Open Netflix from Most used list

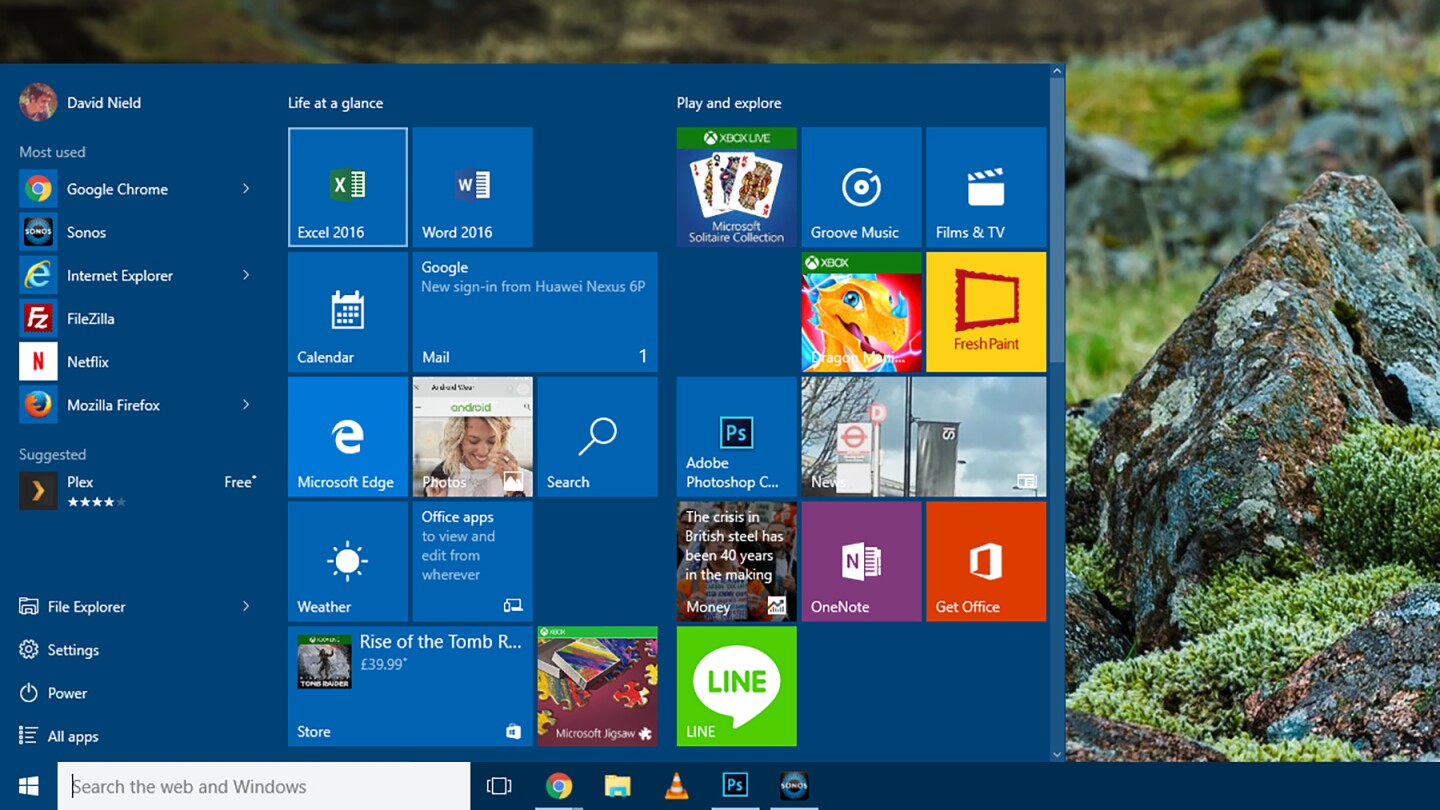138,362
